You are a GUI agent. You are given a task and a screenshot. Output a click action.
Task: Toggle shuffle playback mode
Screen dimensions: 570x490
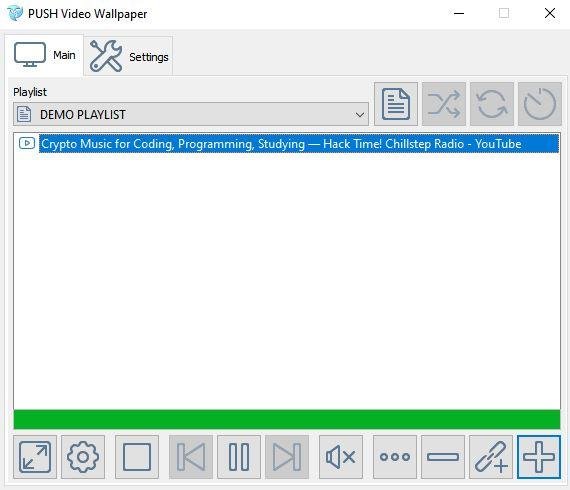(444, 104)
